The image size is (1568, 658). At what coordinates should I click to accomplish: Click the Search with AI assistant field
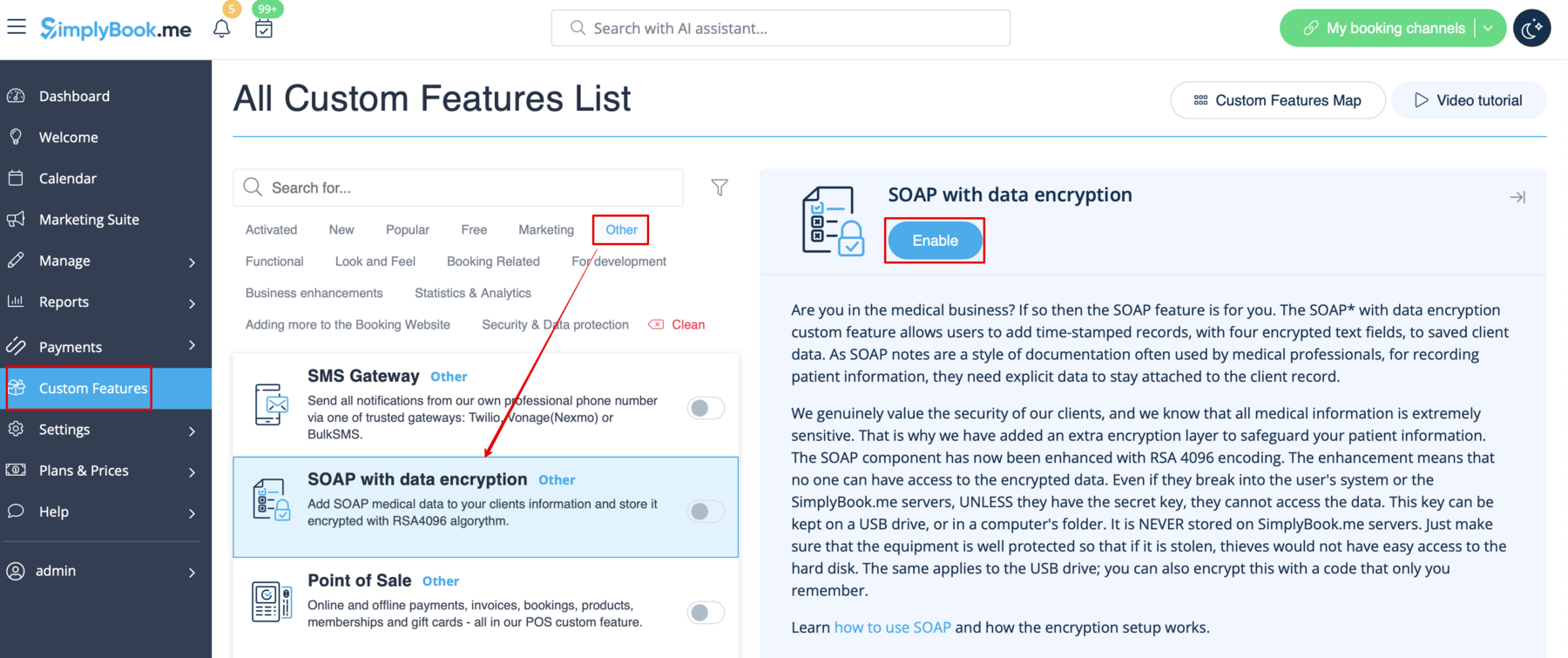pos(780,27)
